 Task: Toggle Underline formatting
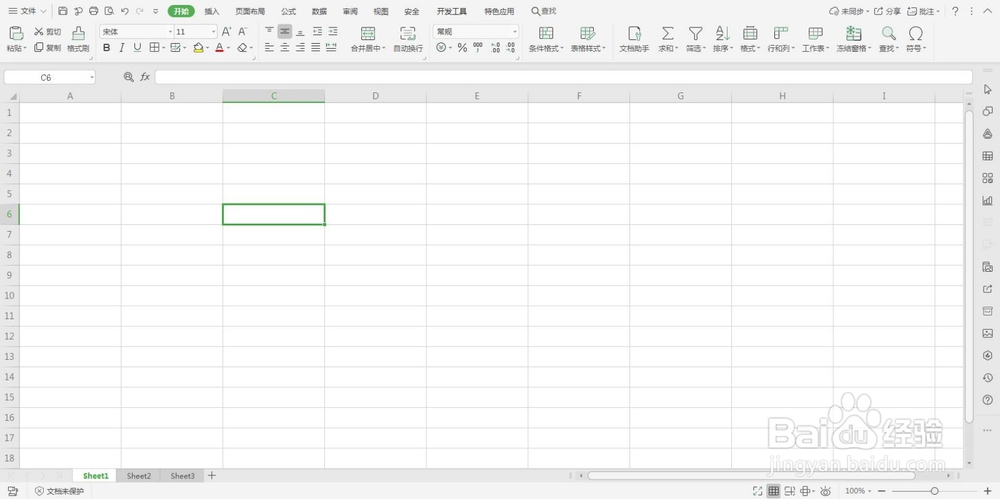point(137,48)
